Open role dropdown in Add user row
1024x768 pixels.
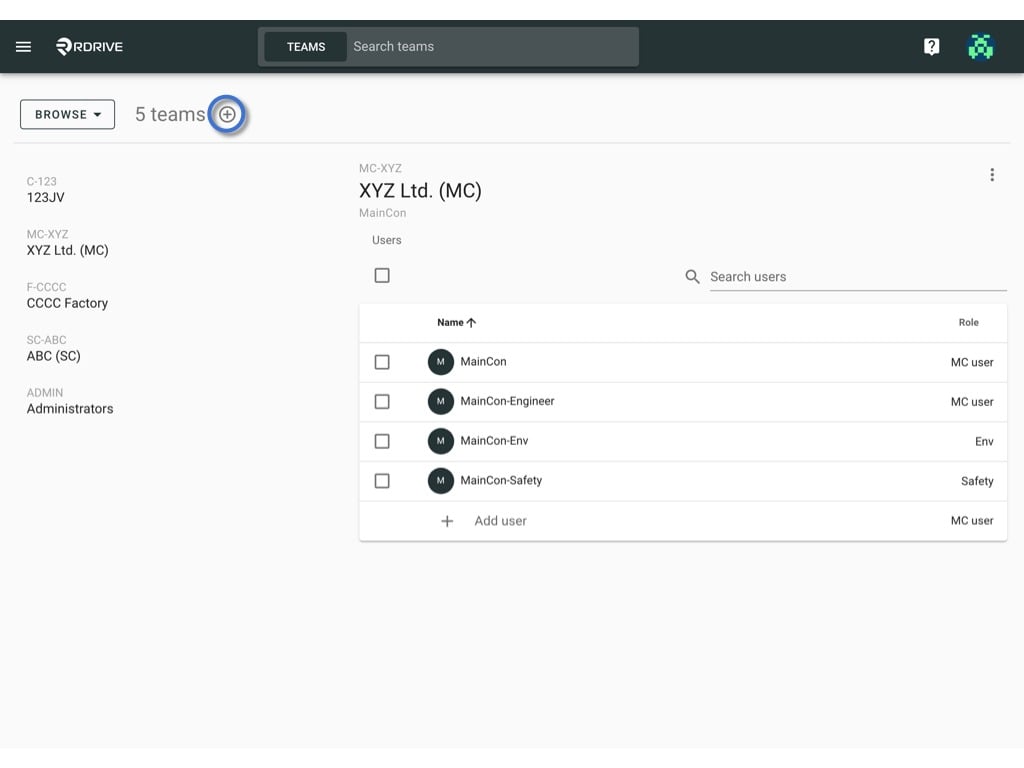(x=972, y=520)
